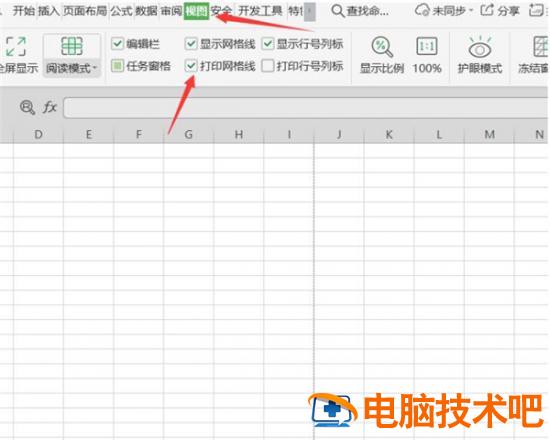Open the 未同步 dropdown arrow

pos(470,11)
